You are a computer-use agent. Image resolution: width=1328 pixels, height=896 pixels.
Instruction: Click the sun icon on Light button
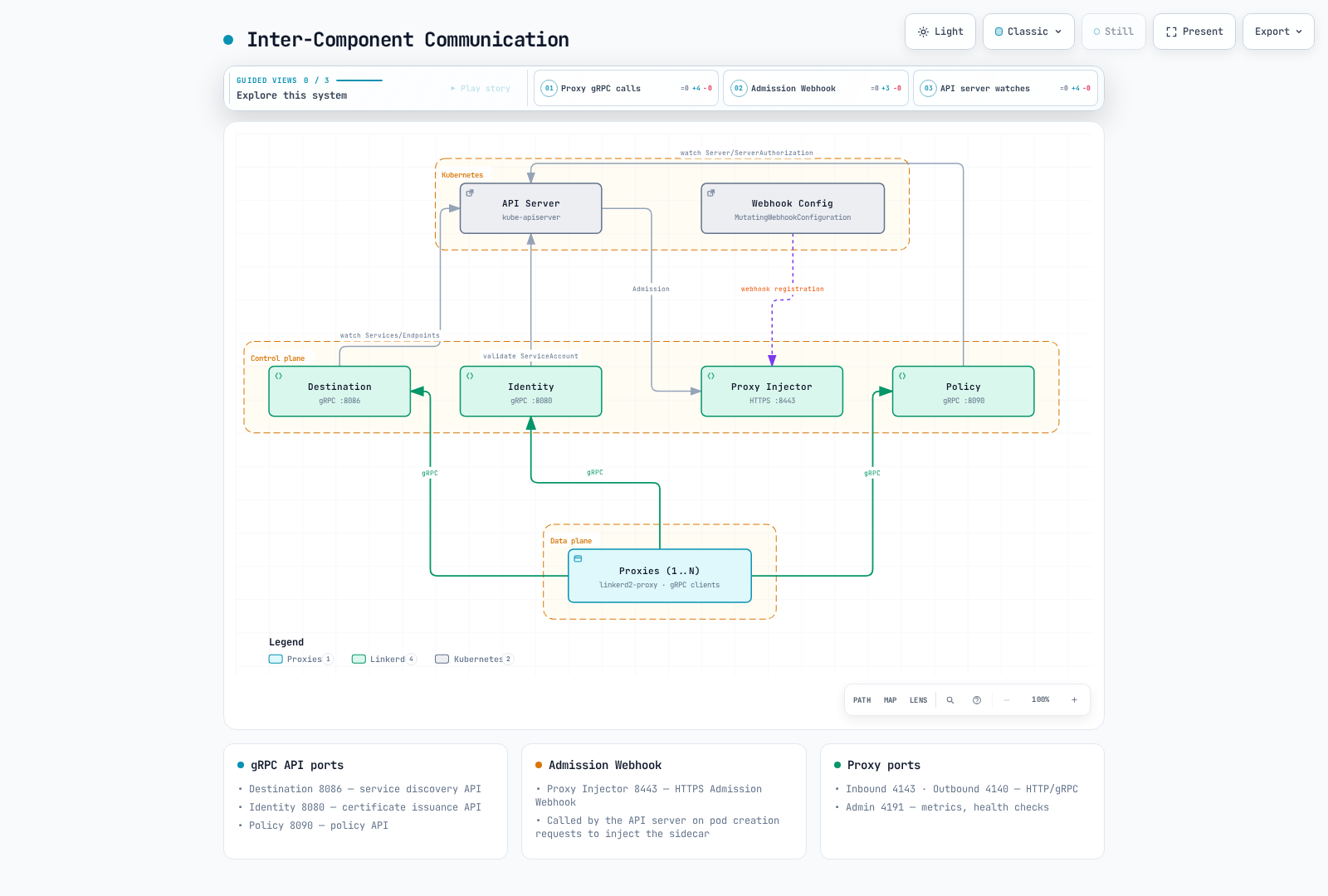(923, 32)
